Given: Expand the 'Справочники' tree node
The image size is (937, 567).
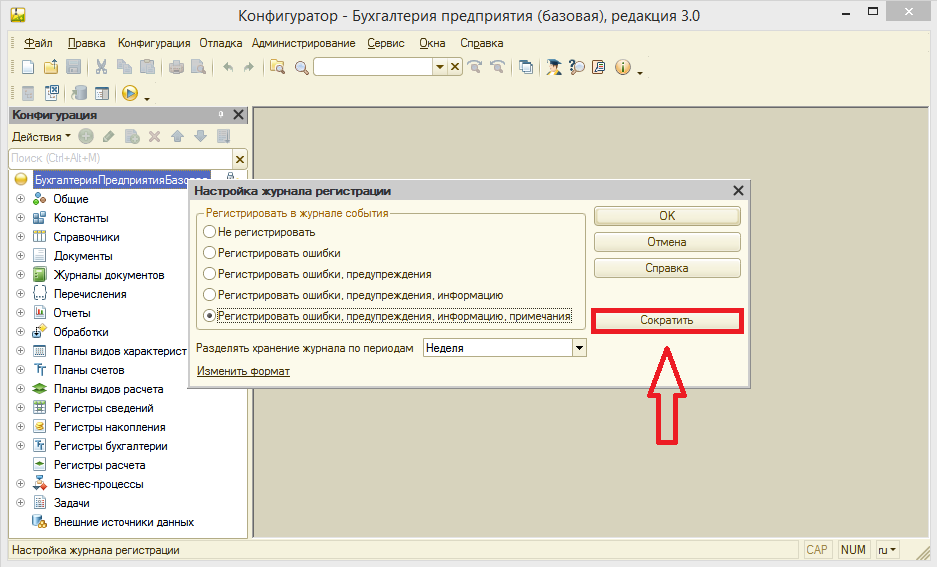Looking at the screenshot, I should pos(20,237).
